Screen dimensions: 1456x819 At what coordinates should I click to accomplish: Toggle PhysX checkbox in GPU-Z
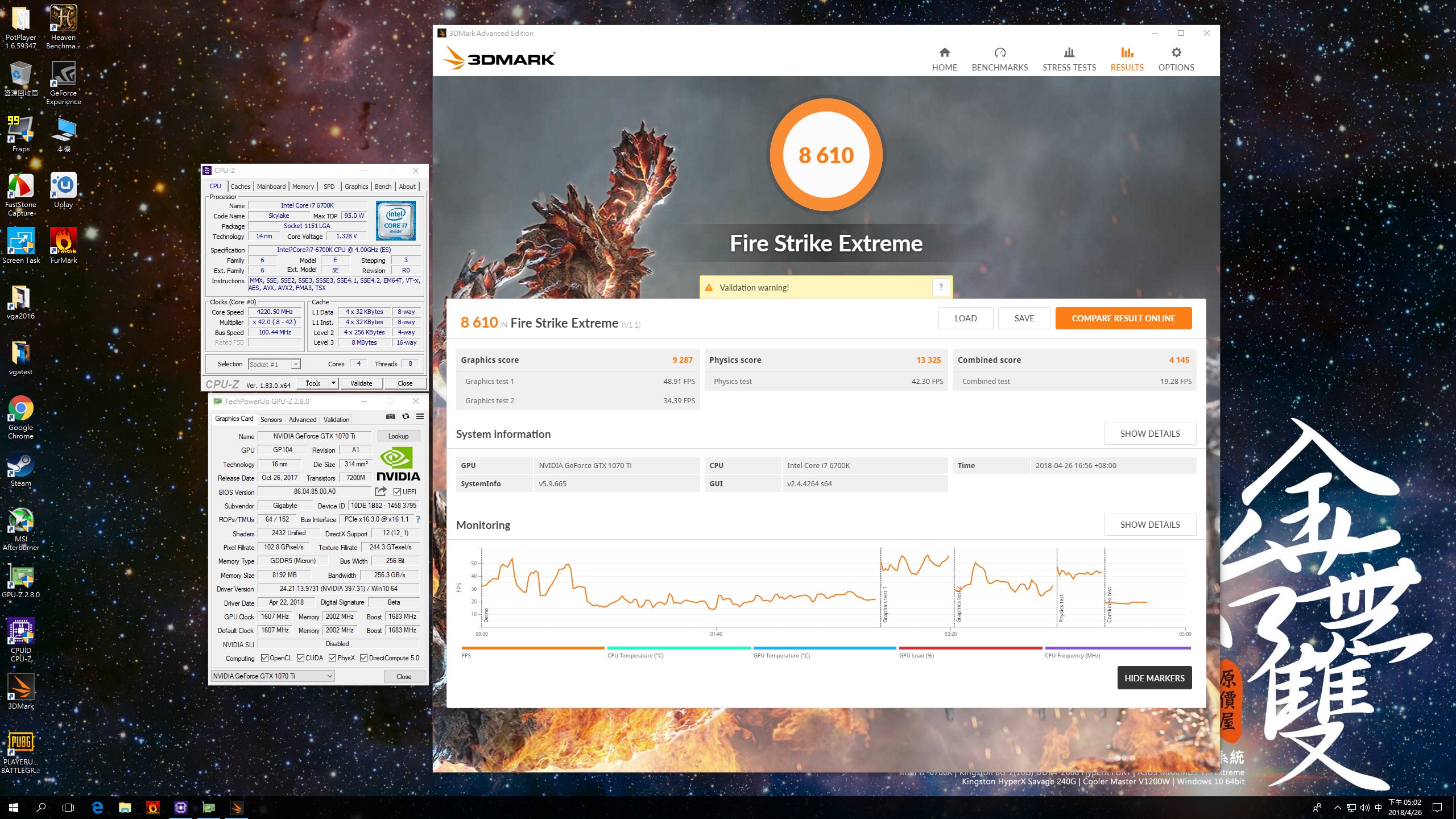coord(332,658)
